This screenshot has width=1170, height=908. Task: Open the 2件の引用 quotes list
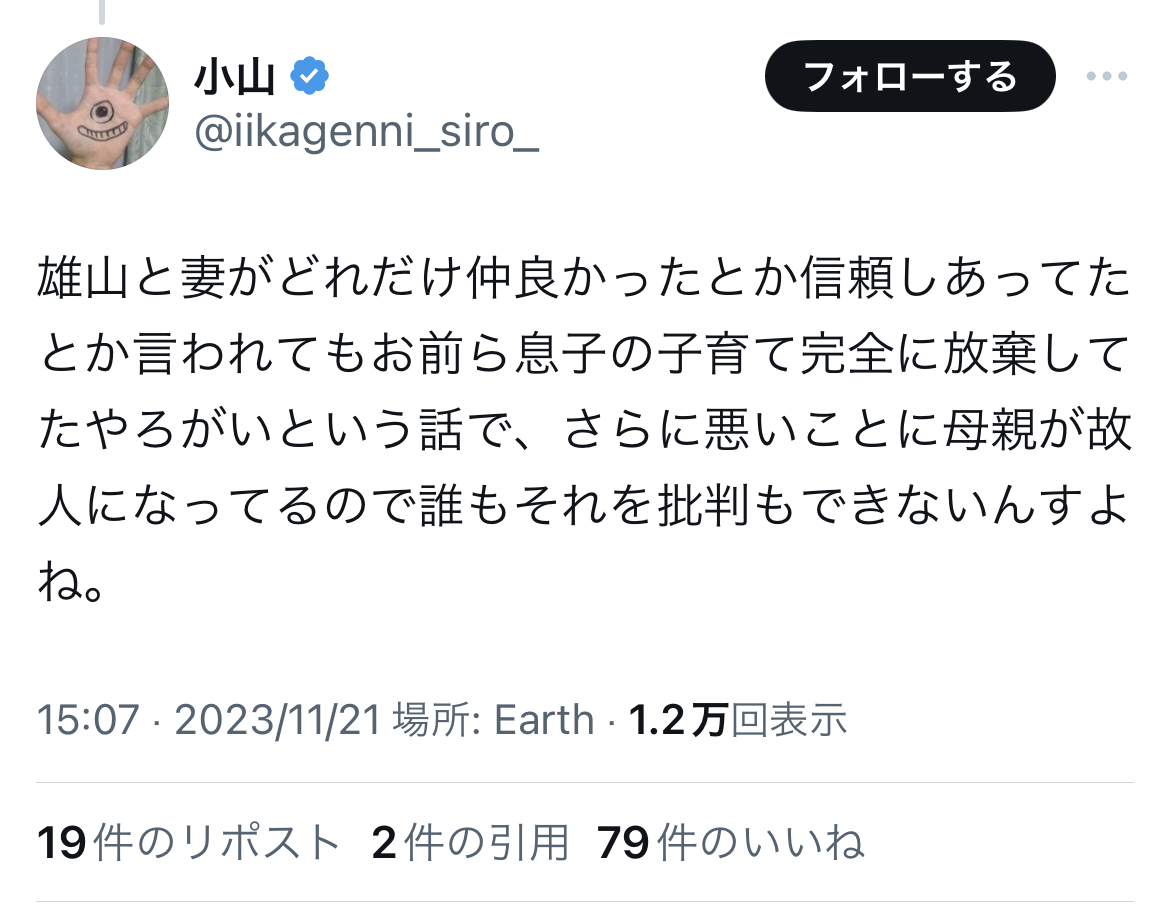point(470,843)
